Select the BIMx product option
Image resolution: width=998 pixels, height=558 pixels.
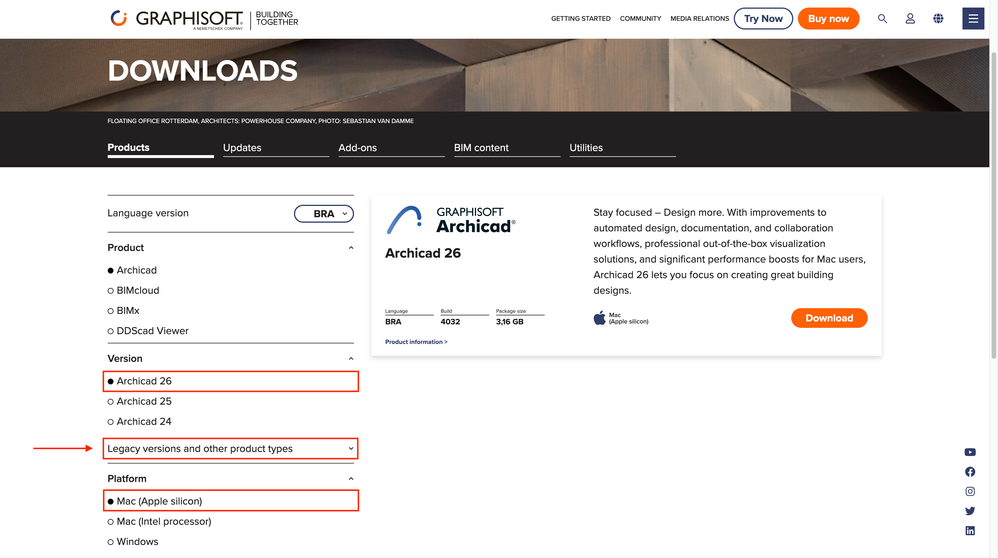click(x=123, y=311)
